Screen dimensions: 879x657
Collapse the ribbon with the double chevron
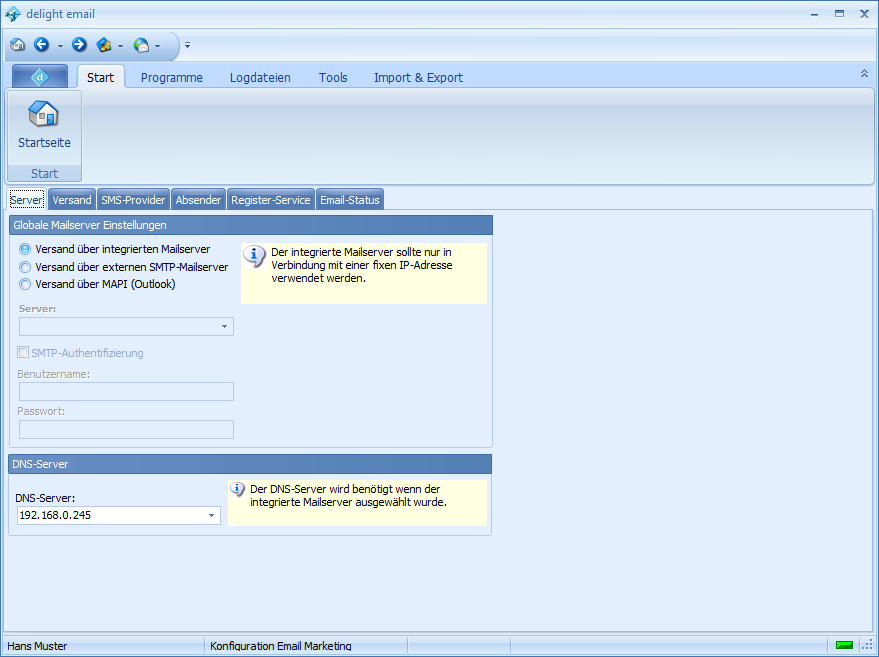click(x=864, y=74)
